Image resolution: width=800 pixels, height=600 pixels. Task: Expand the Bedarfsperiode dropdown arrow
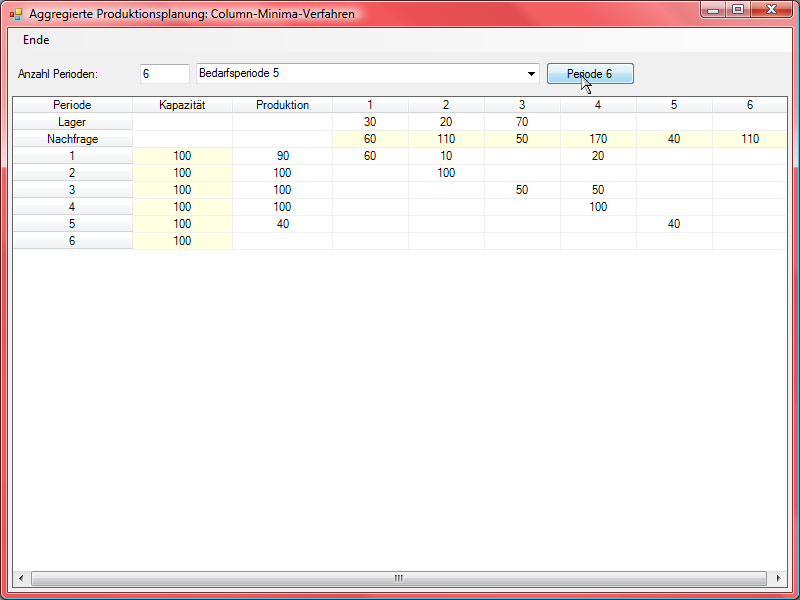[531, 74]
